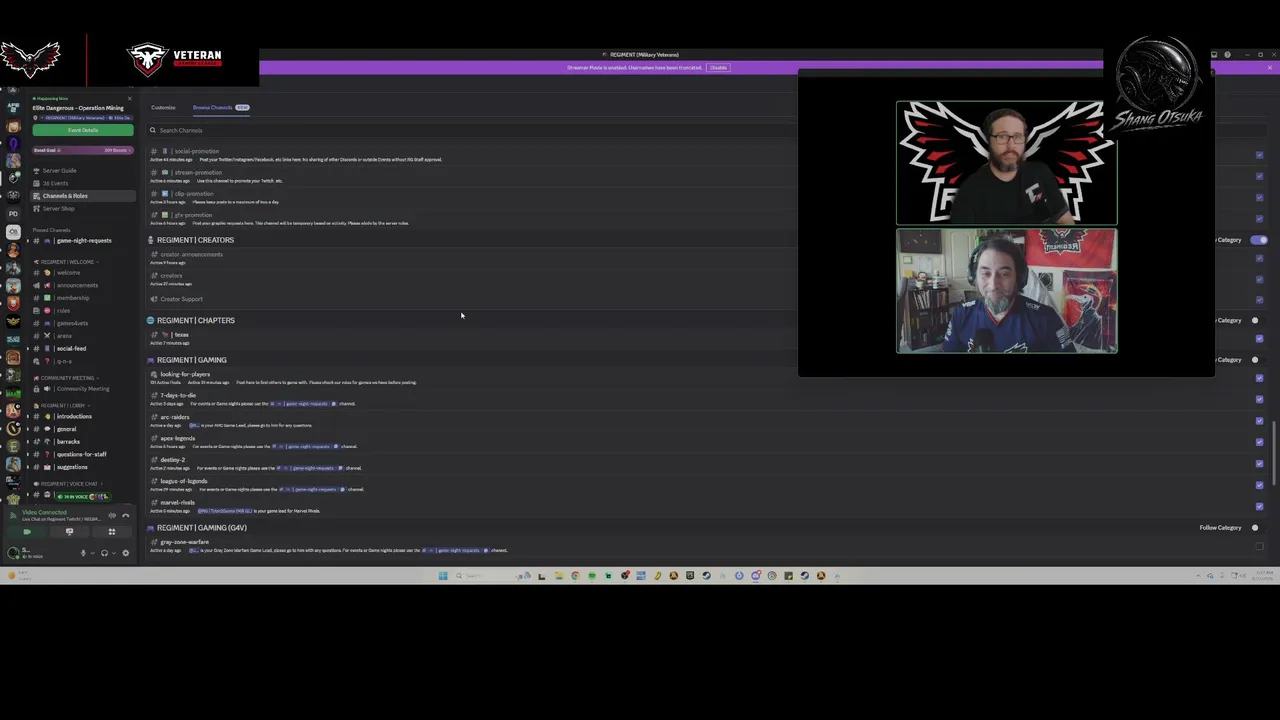1280x720 pixels.
Task: Expand threads arrow beside questions-for-staff
Action: tap(28, 455)
